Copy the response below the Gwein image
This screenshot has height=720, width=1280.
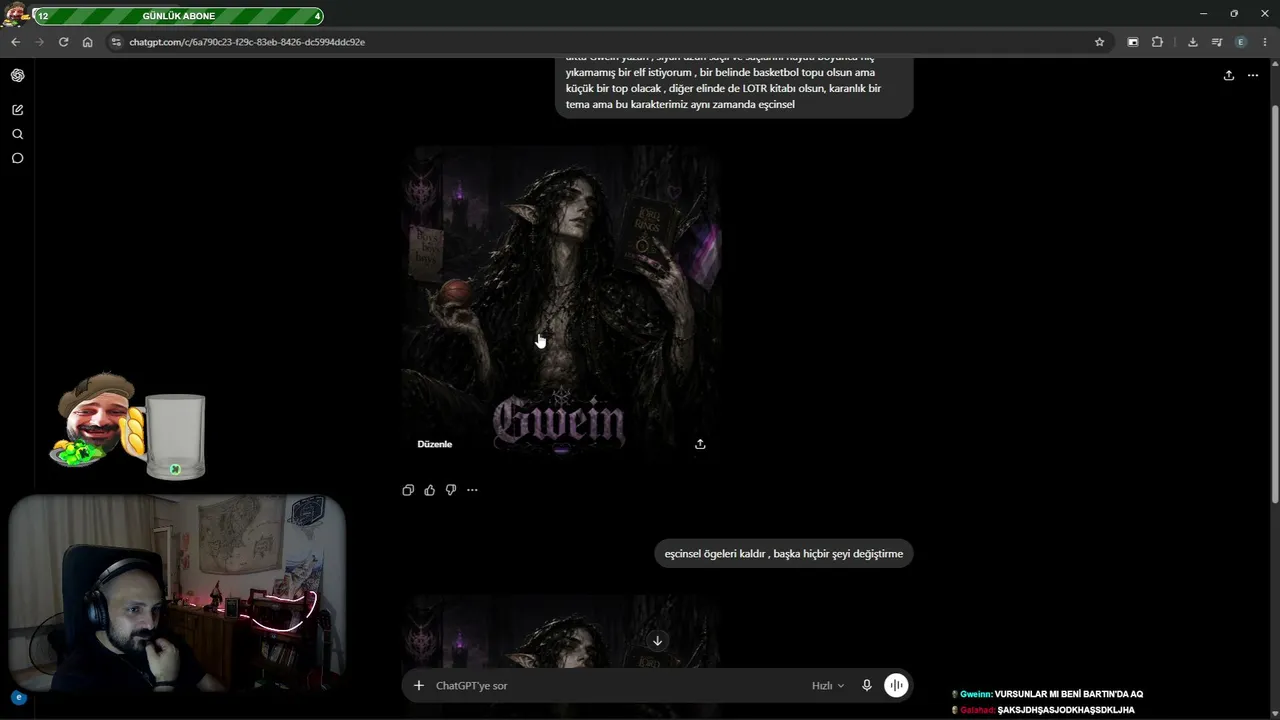408,490
